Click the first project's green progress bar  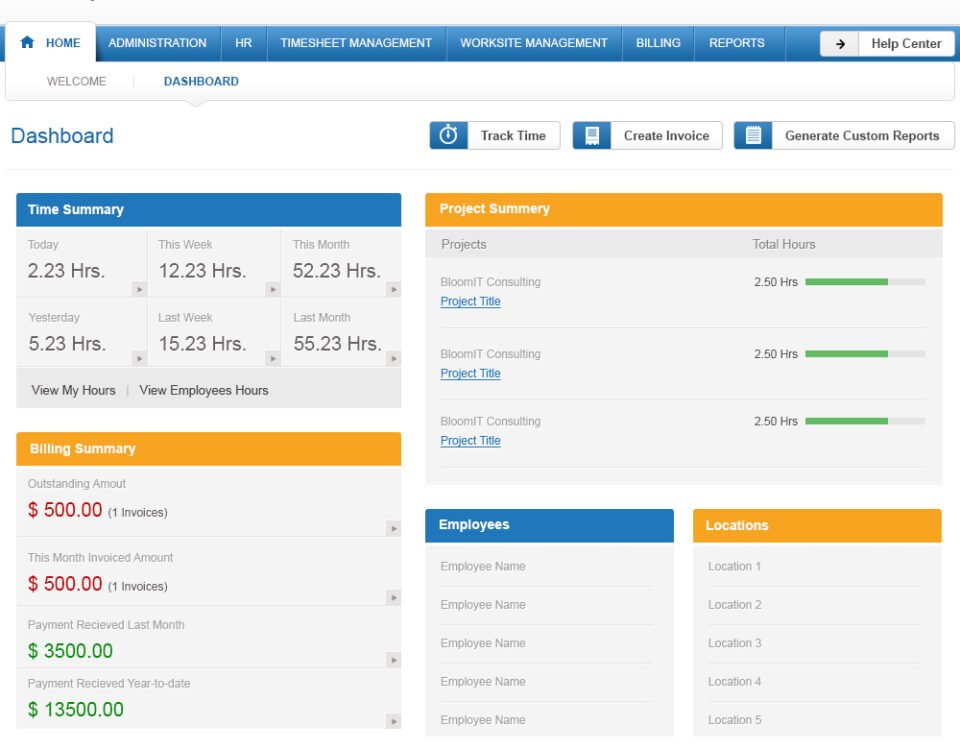[x=846, y=282]
